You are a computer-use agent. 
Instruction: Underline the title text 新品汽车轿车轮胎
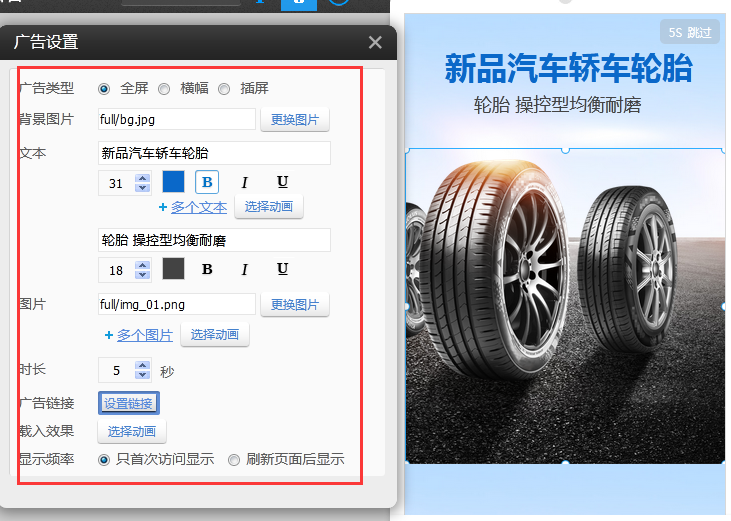pos(282,182)
